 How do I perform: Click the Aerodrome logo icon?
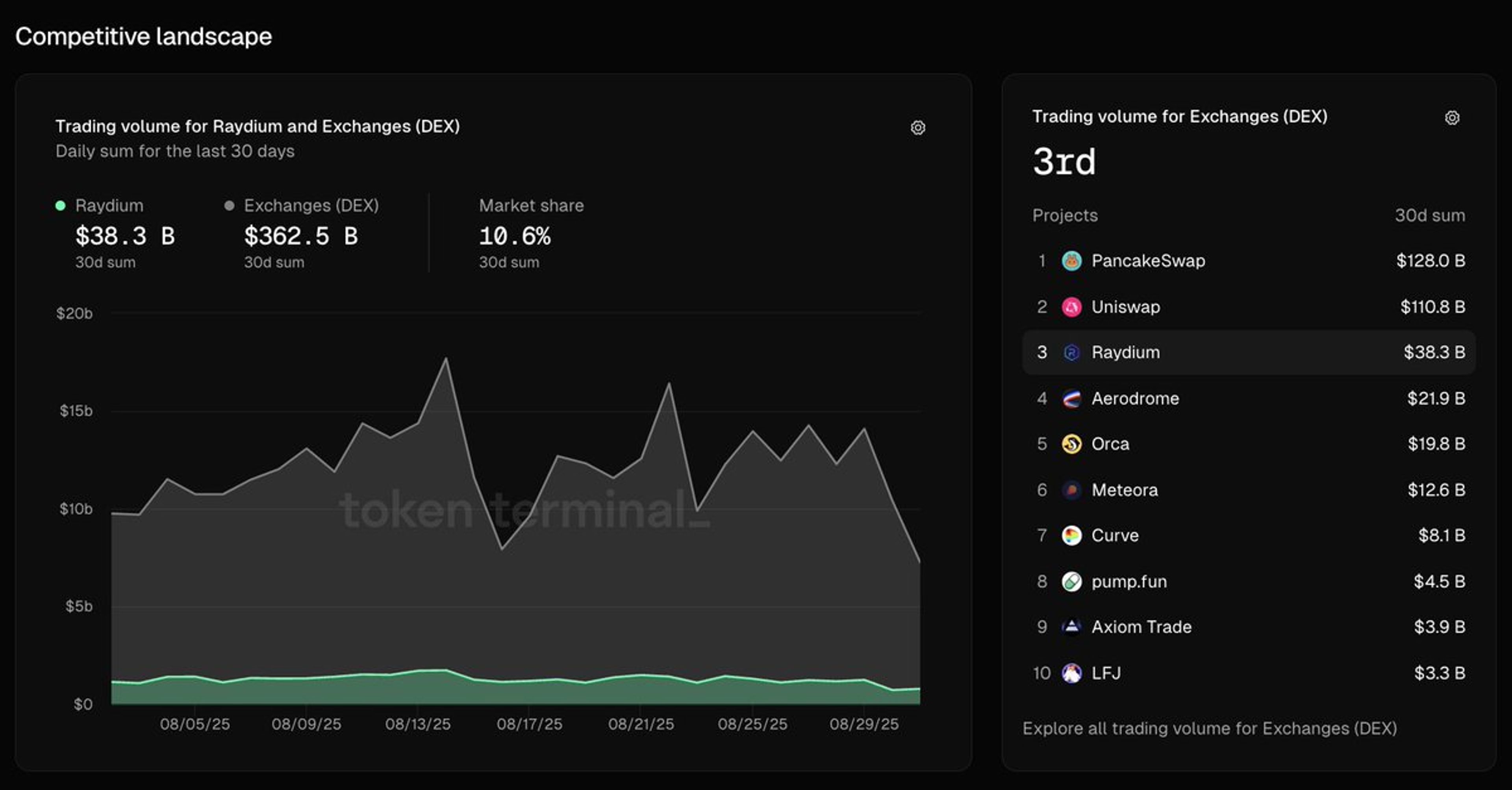coord(1072,399)
